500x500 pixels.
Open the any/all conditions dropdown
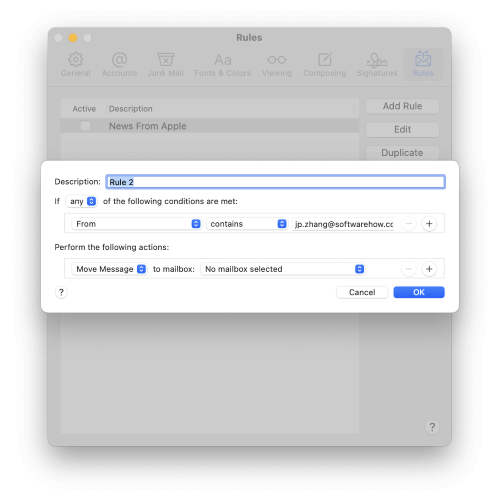(82, 201)
